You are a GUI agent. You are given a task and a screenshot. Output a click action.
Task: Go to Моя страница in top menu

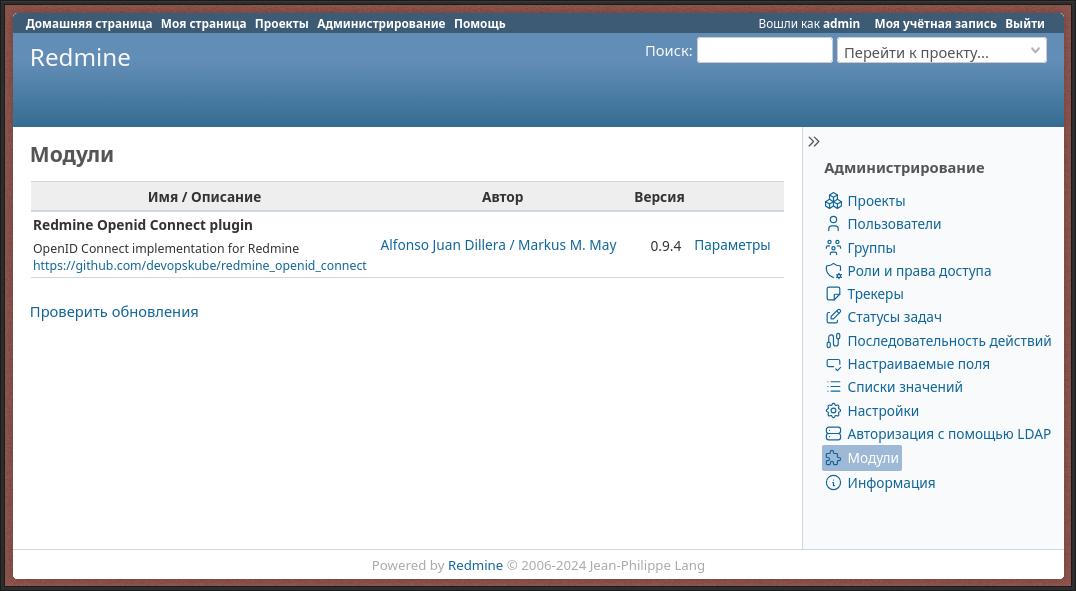click(x=203, y=23)
